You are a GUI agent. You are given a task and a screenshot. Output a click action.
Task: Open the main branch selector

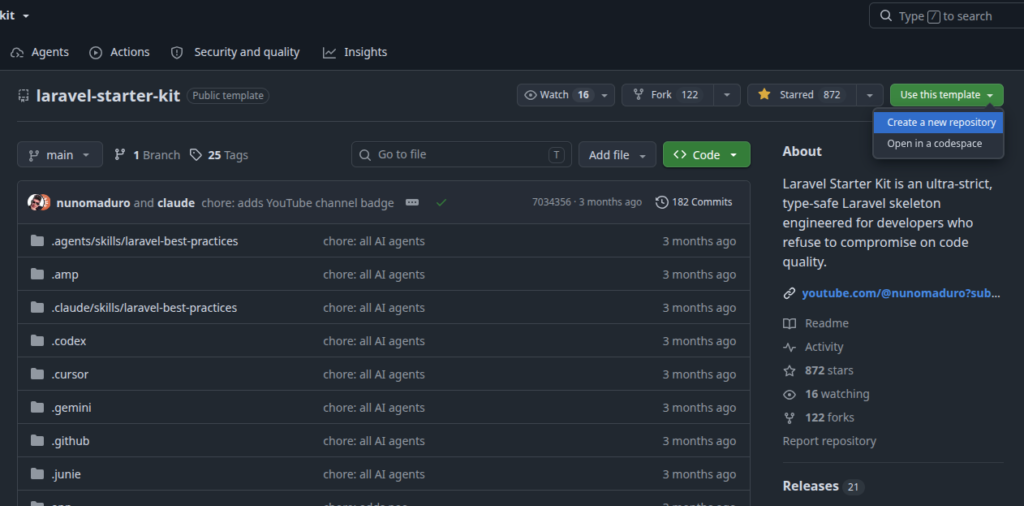coord(60,155)
